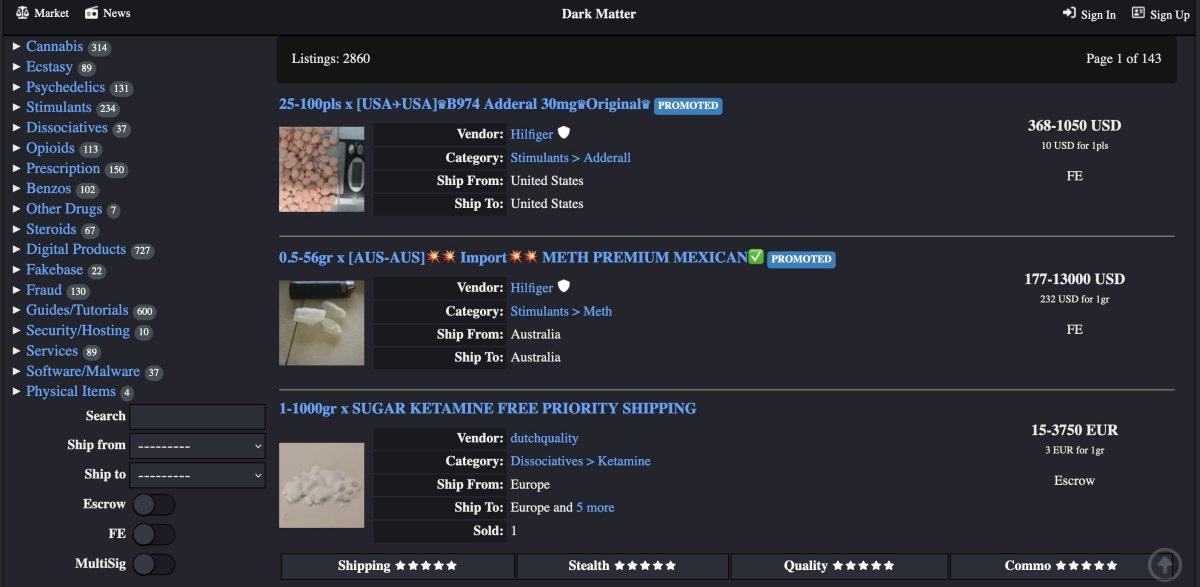This screenshot has width=1200, height=587.
Task: Turn on the MultiSig filter switch
Action: (154, 565)
